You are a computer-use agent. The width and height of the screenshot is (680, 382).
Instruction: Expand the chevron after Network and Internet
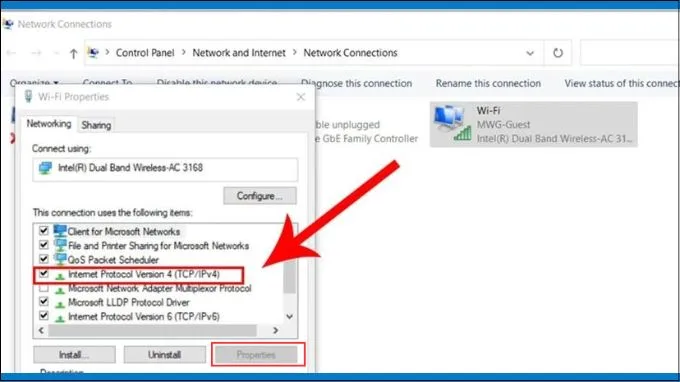(294, 52)
